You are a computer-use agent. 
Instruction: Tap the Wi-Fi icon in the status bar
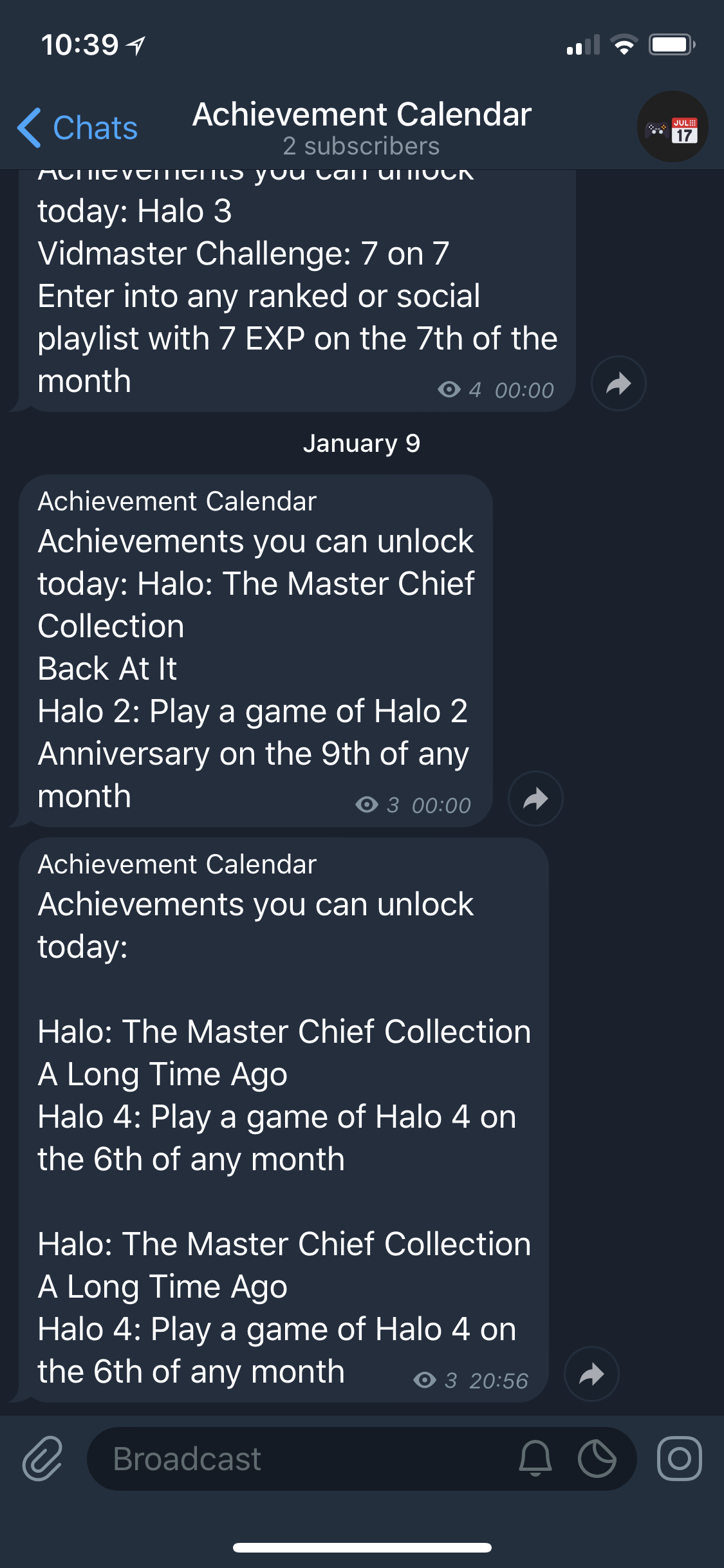click(x=623, y=44)
